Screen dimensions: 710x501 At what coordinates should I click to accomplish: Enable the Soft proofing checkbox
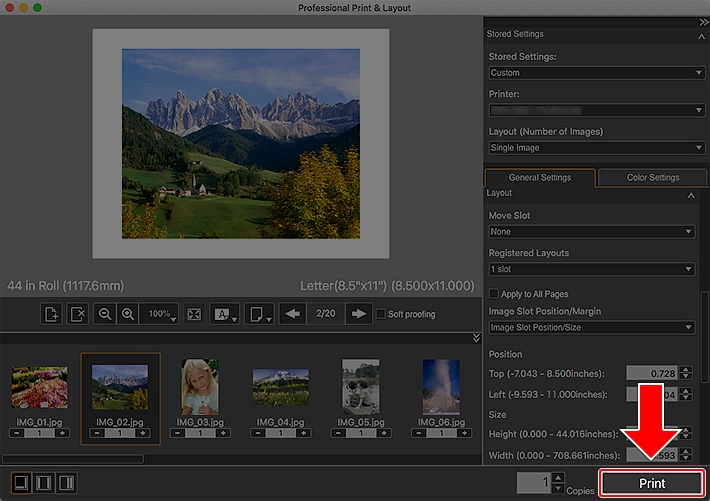[381, 314]
